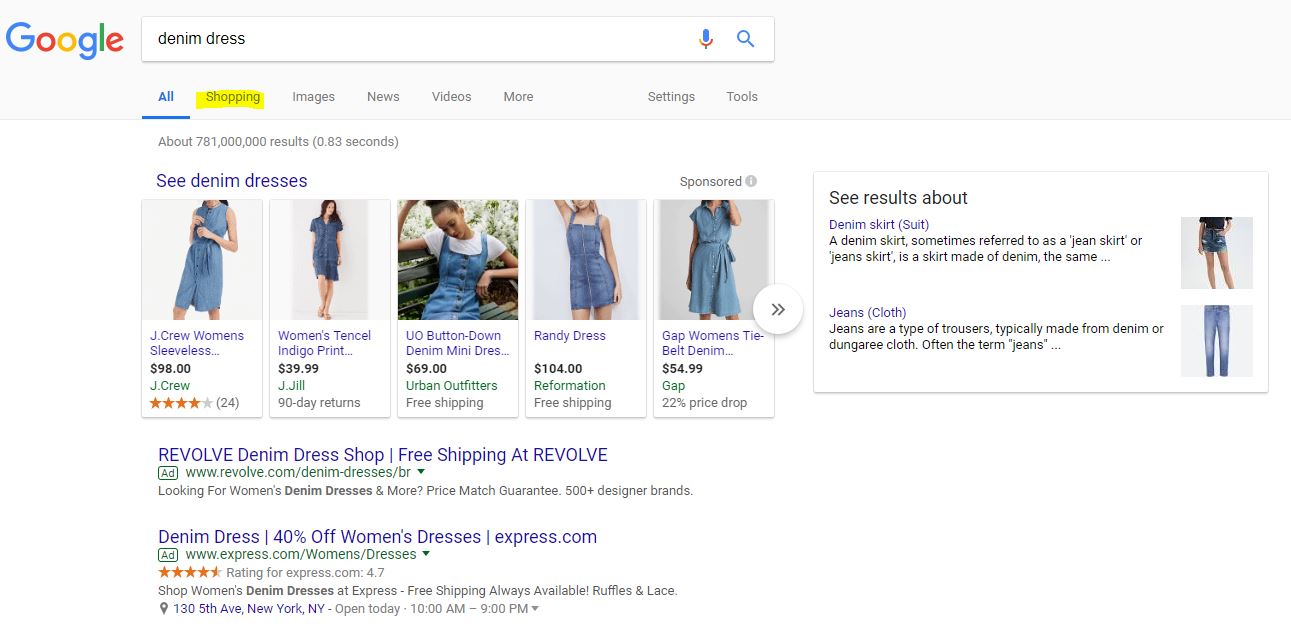This screenshot has width=1291, height=636.
Task: Open the Sponsored info icon
Action: coord(751,181)
